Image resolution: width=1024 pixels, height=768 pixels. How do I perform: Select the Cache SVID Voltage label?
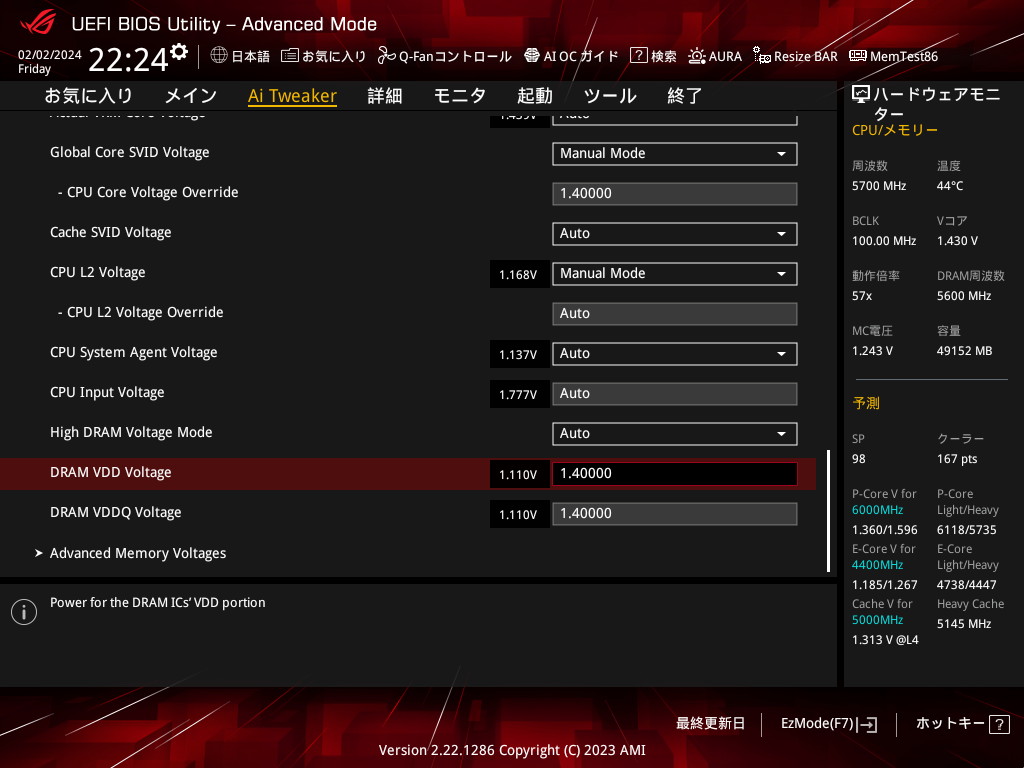point(110,232)
